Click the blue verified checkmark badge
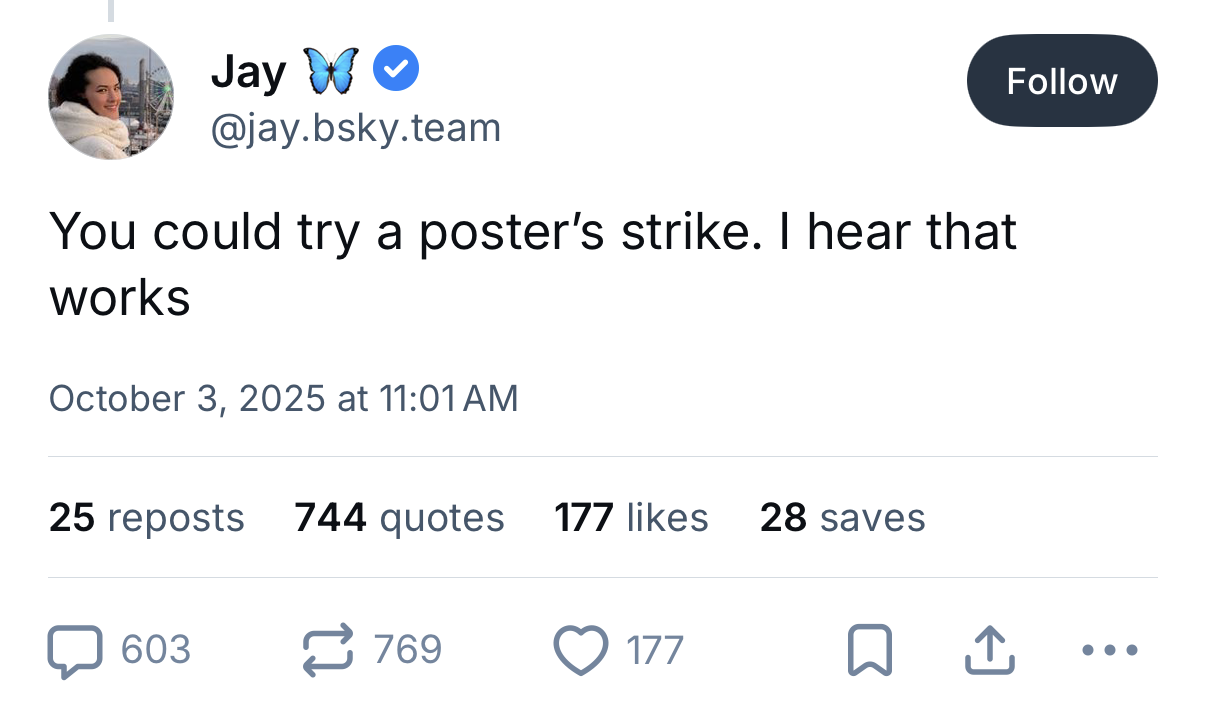Viewport: 1206px width, 715px height. tap(396, 70)
